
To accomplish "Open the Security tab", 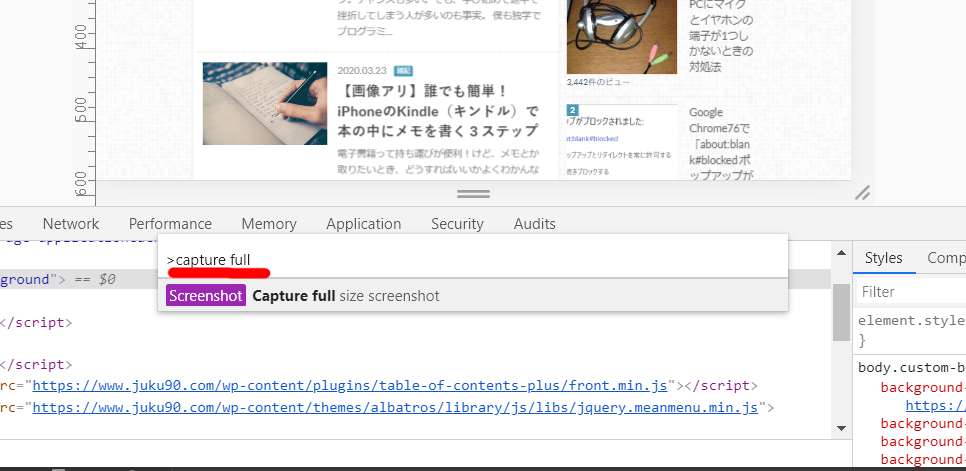I will click(457, 223).
